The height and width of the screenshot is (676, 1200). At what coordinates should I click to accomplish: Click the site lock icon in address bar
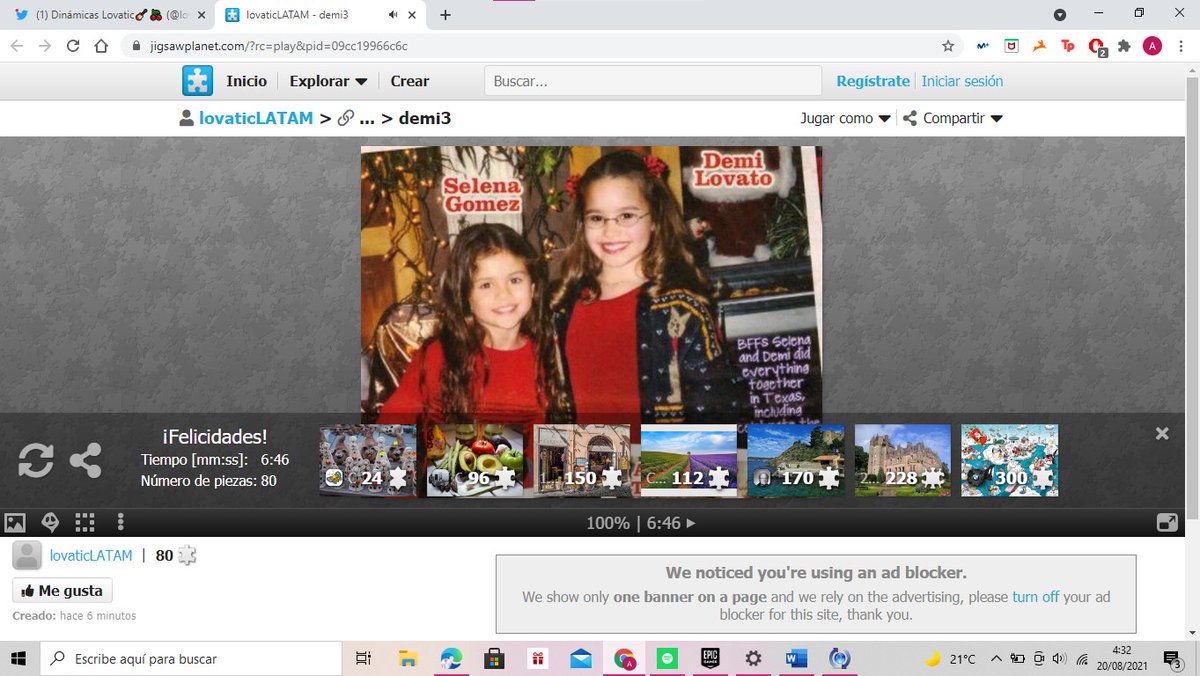(136, 46)
